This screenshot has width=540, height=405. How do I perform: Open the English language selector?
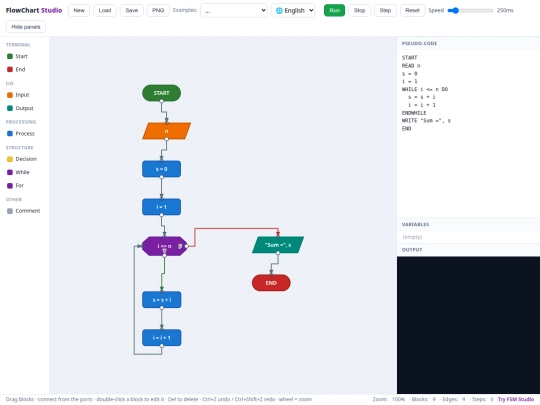[x=293, y=10]
